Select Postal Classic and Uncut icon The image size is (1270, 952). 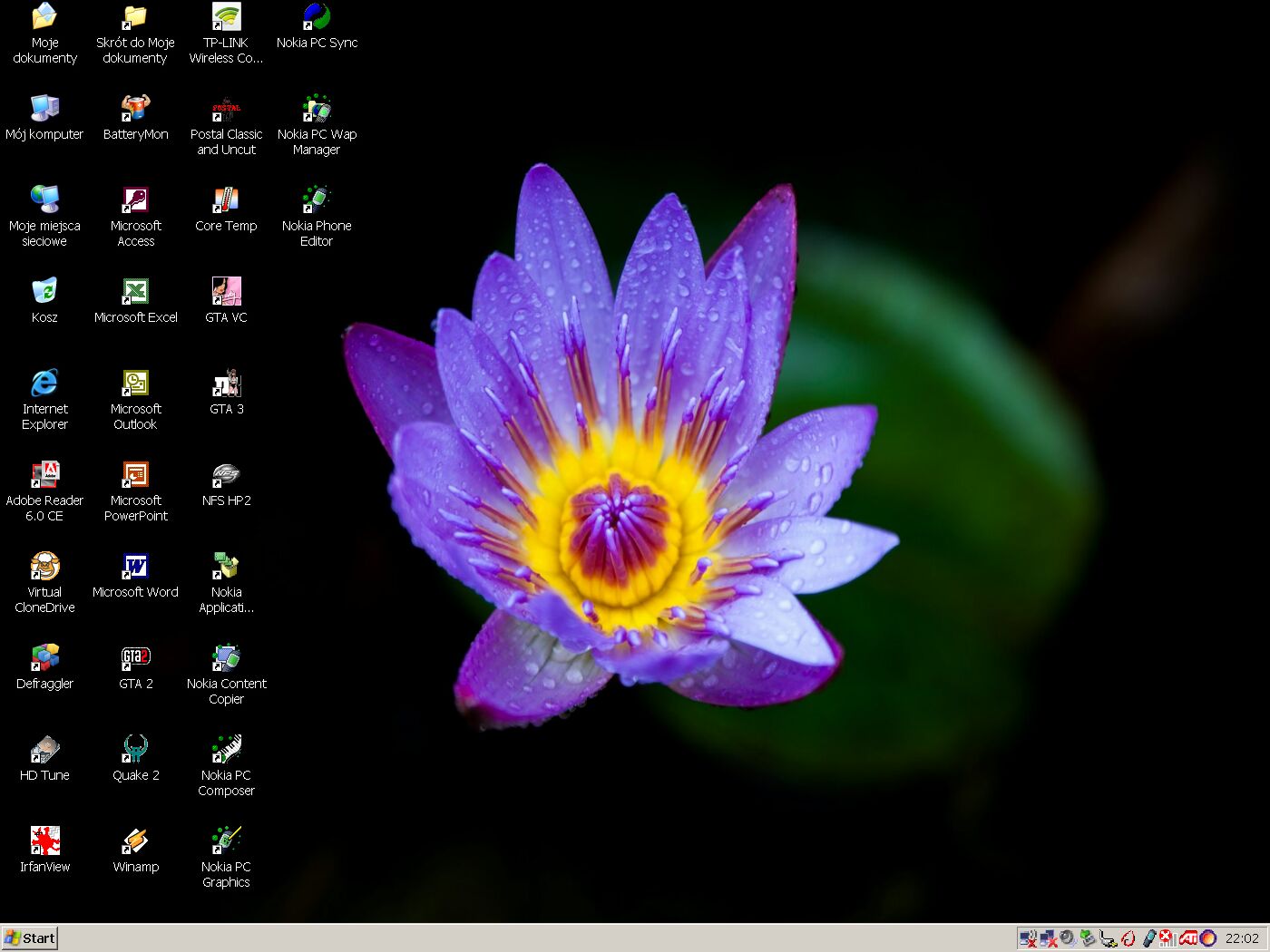point(226,108)
